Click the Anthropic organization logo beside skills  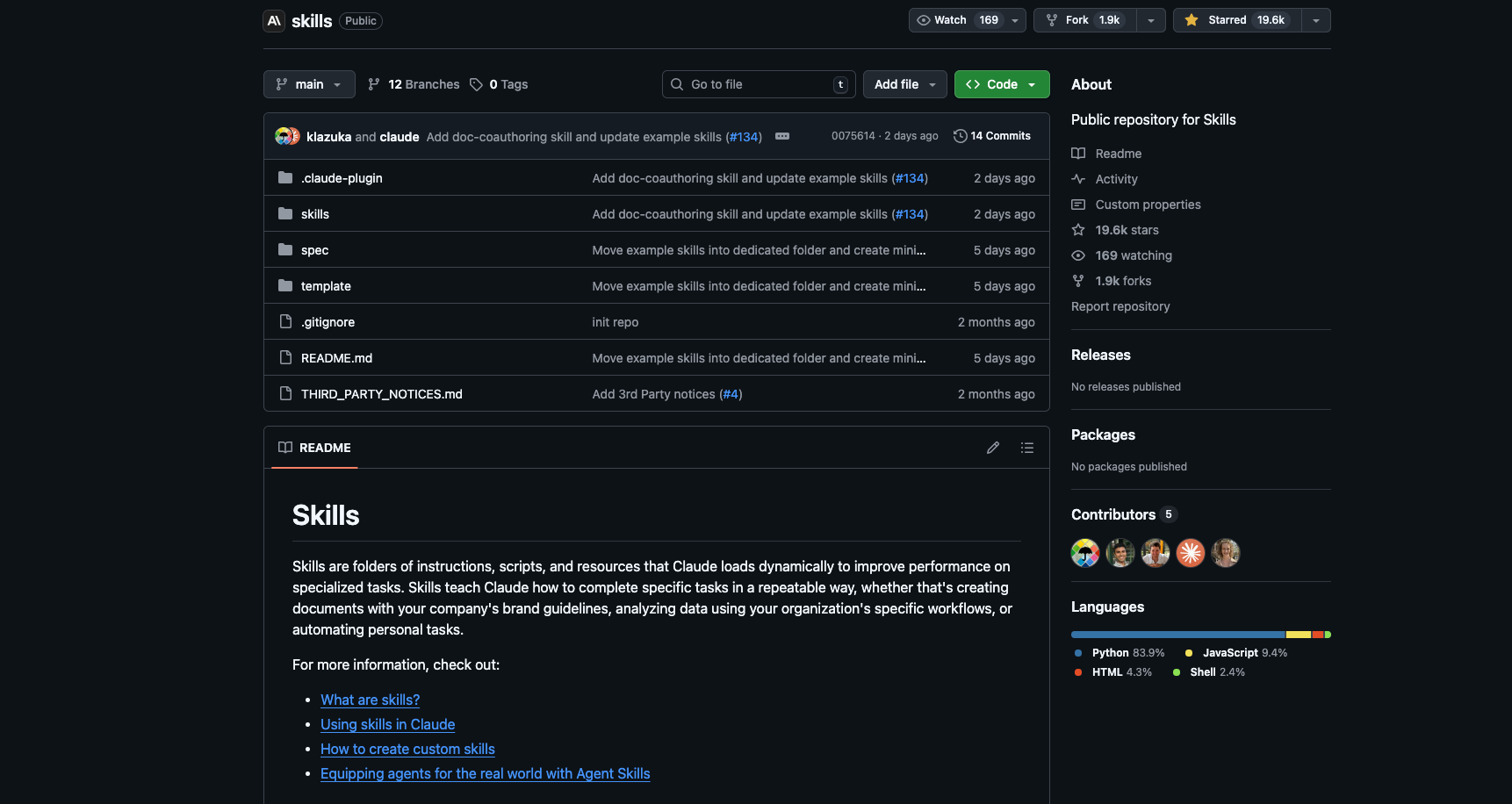pyautogui.click(x=274, y=21)
